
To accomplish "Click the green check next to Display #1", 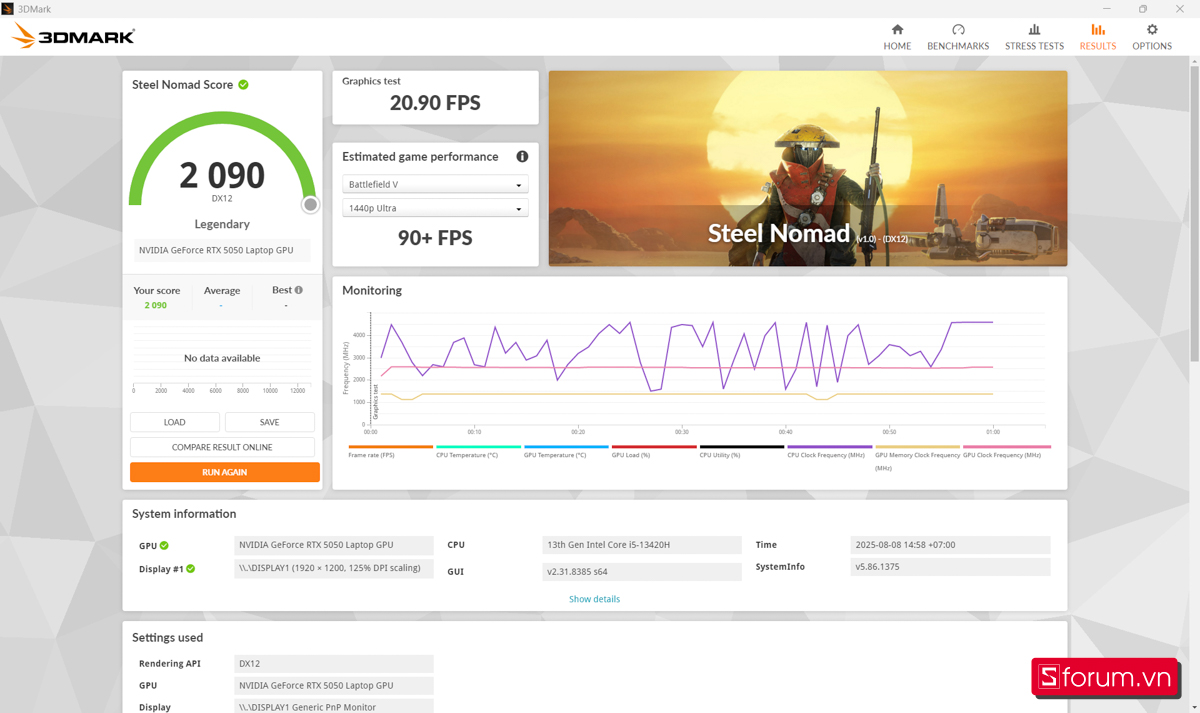I will pos(190,569).
